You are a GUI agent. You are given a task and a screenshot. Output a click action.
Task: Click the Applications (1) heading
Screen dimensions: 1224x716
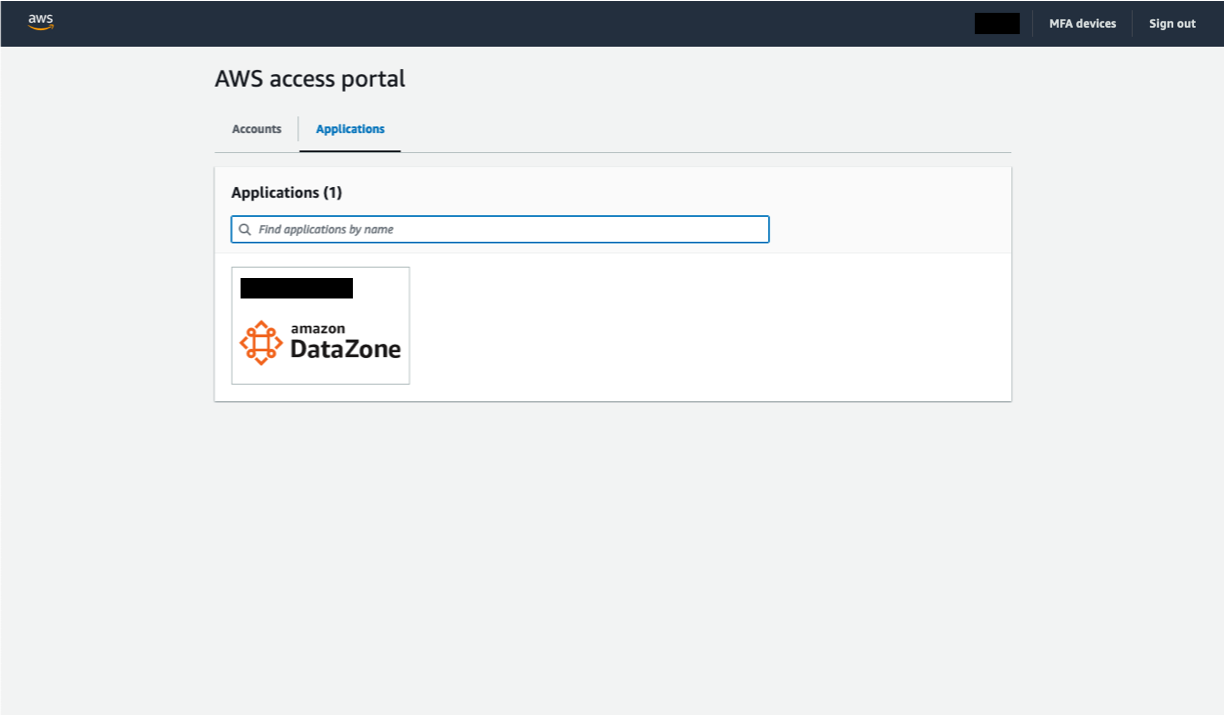[288, 192]
